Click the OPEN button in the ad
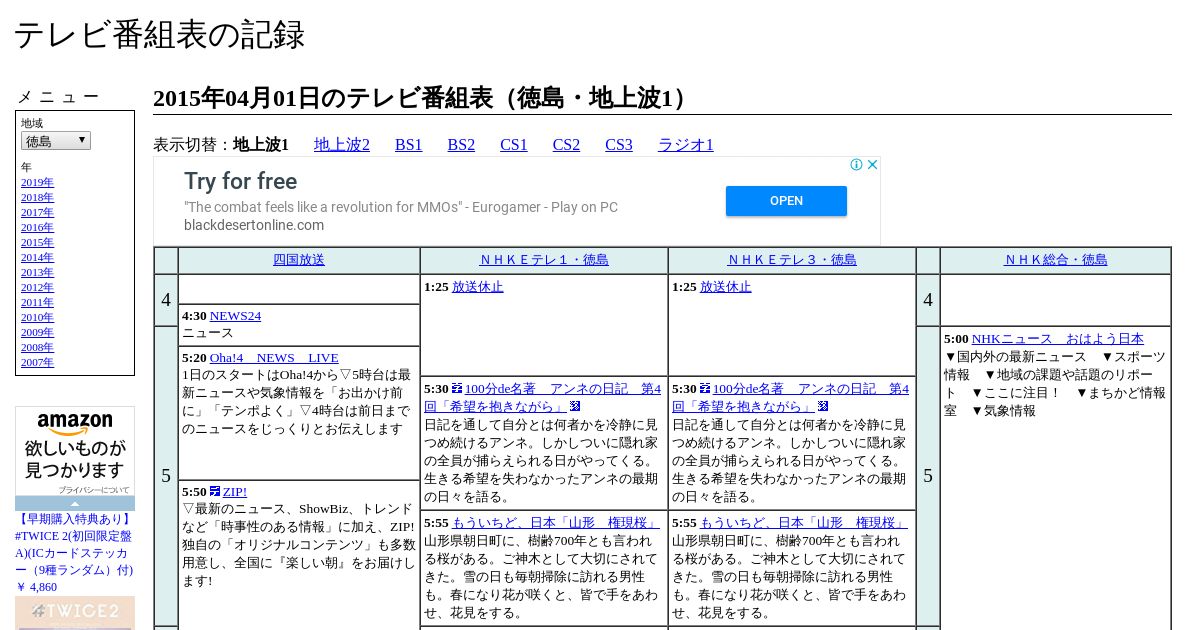The width and height of the screenshot is (1200, 630). click(786, 201)
